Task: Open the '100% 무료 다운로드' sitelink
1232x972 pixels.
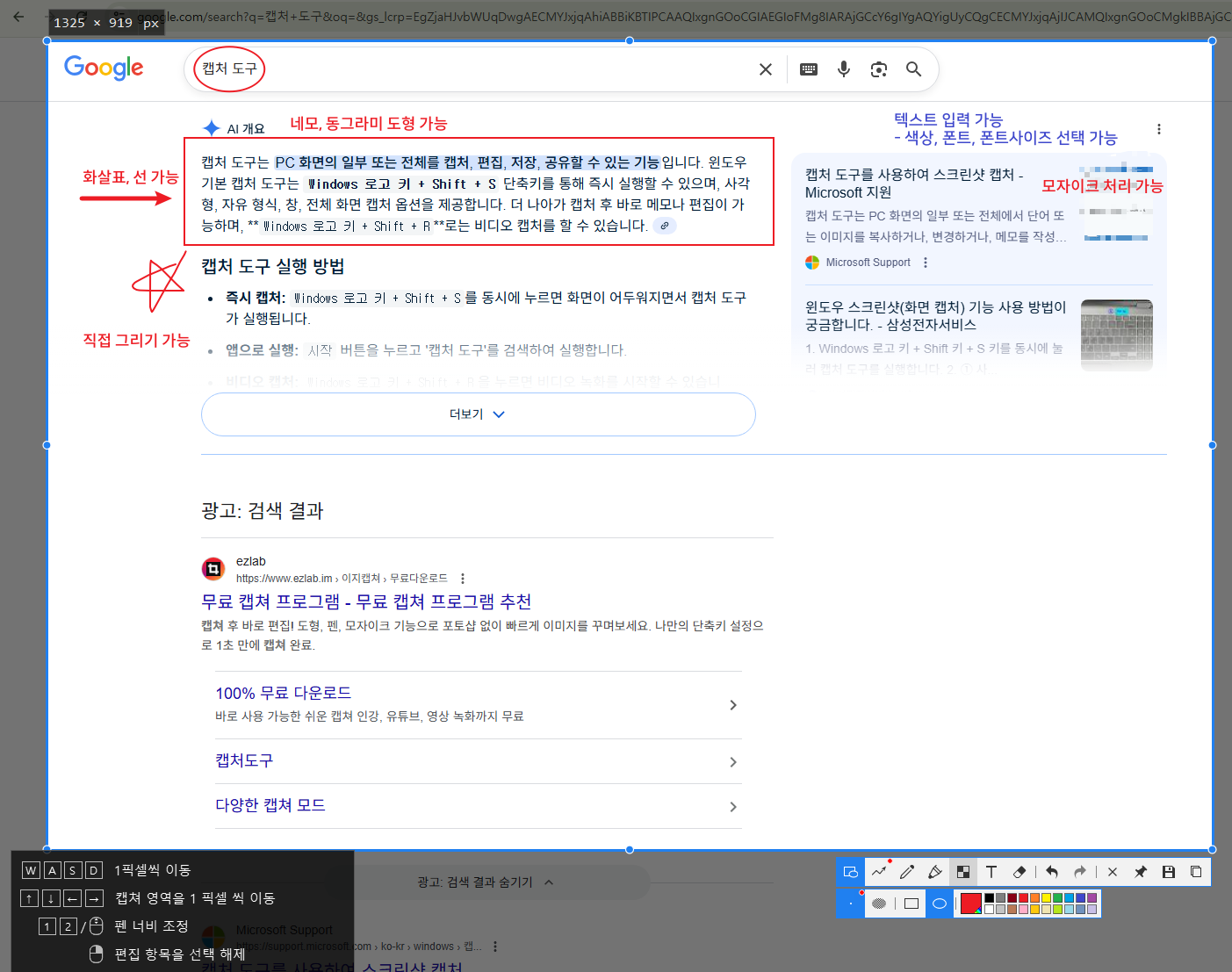Action: click(283, 693)
